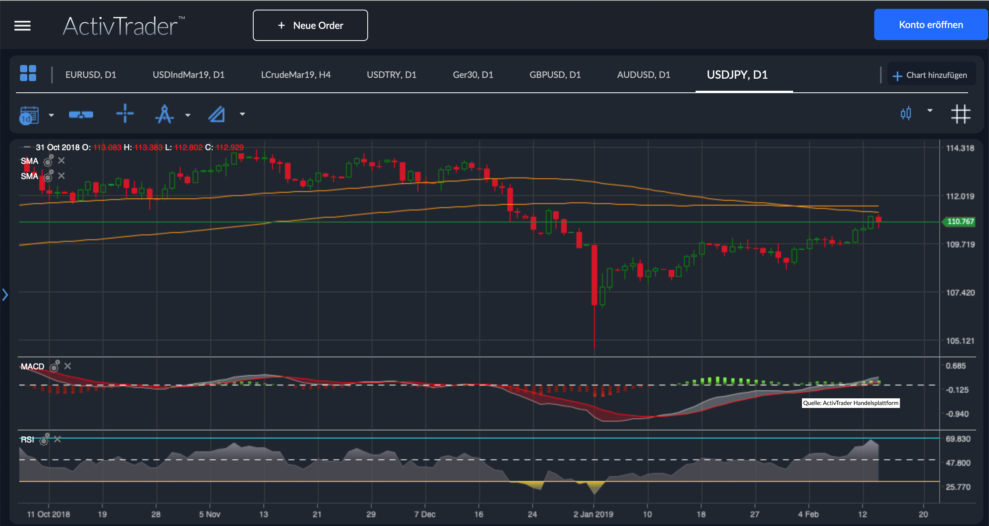Image resolution: width=989 pixels, height=526 pixels.
Task: Click the RSI indicator label
Action: pyautogui.click(x=28, y=439)
